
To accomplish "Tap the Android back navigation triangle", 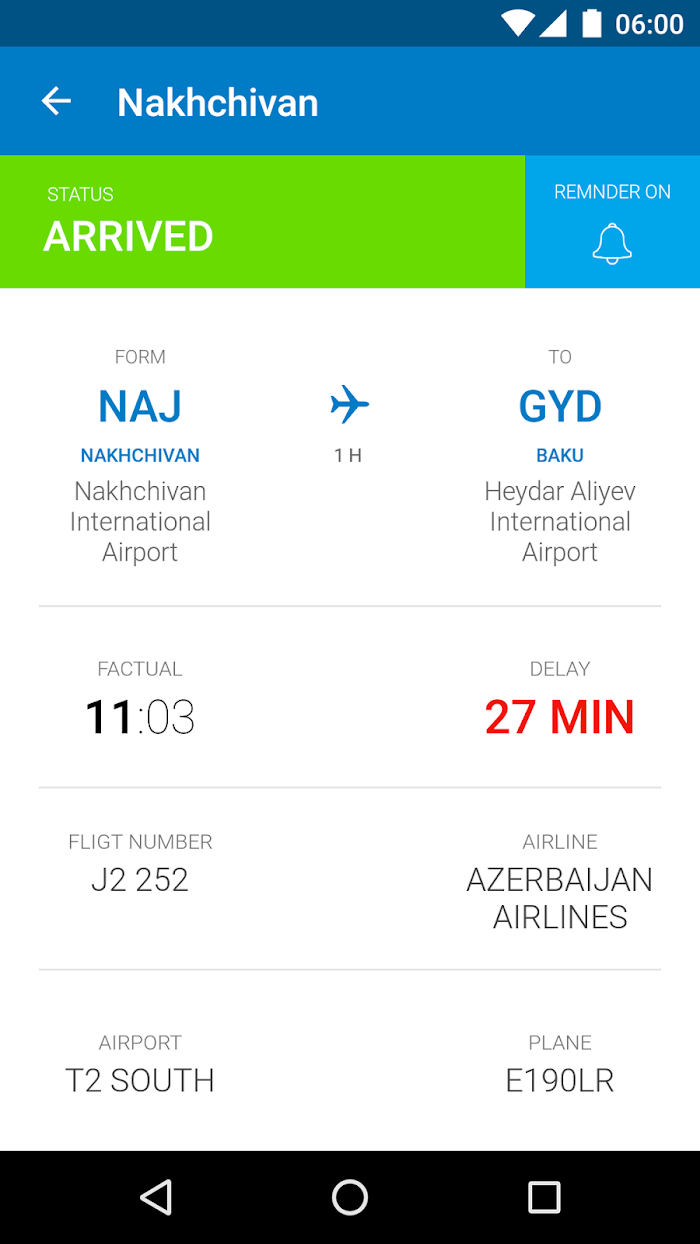I will tap(156, 1197).
